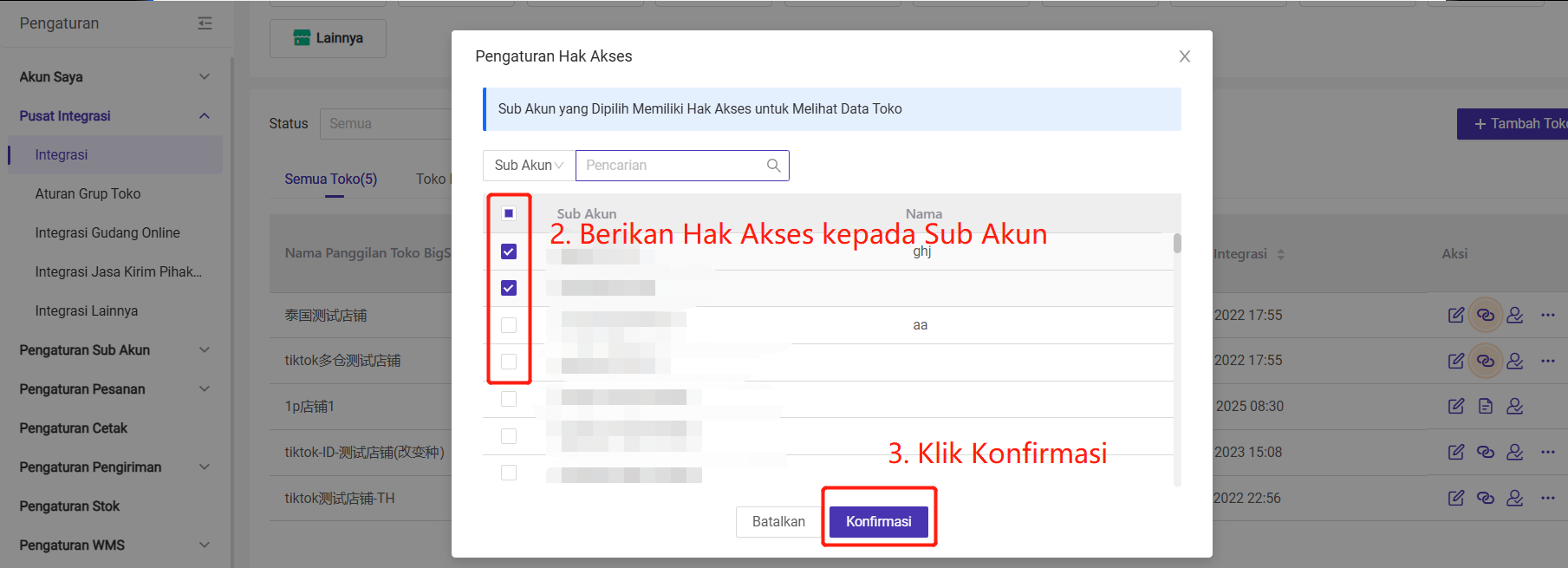Screen dimensions: 1568x568
Task: Click the Konfirmasi button
Action: 878,522
